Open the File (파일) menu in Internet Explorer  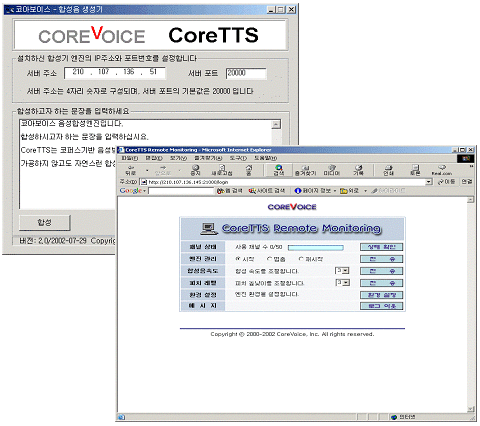coord(129,158)
